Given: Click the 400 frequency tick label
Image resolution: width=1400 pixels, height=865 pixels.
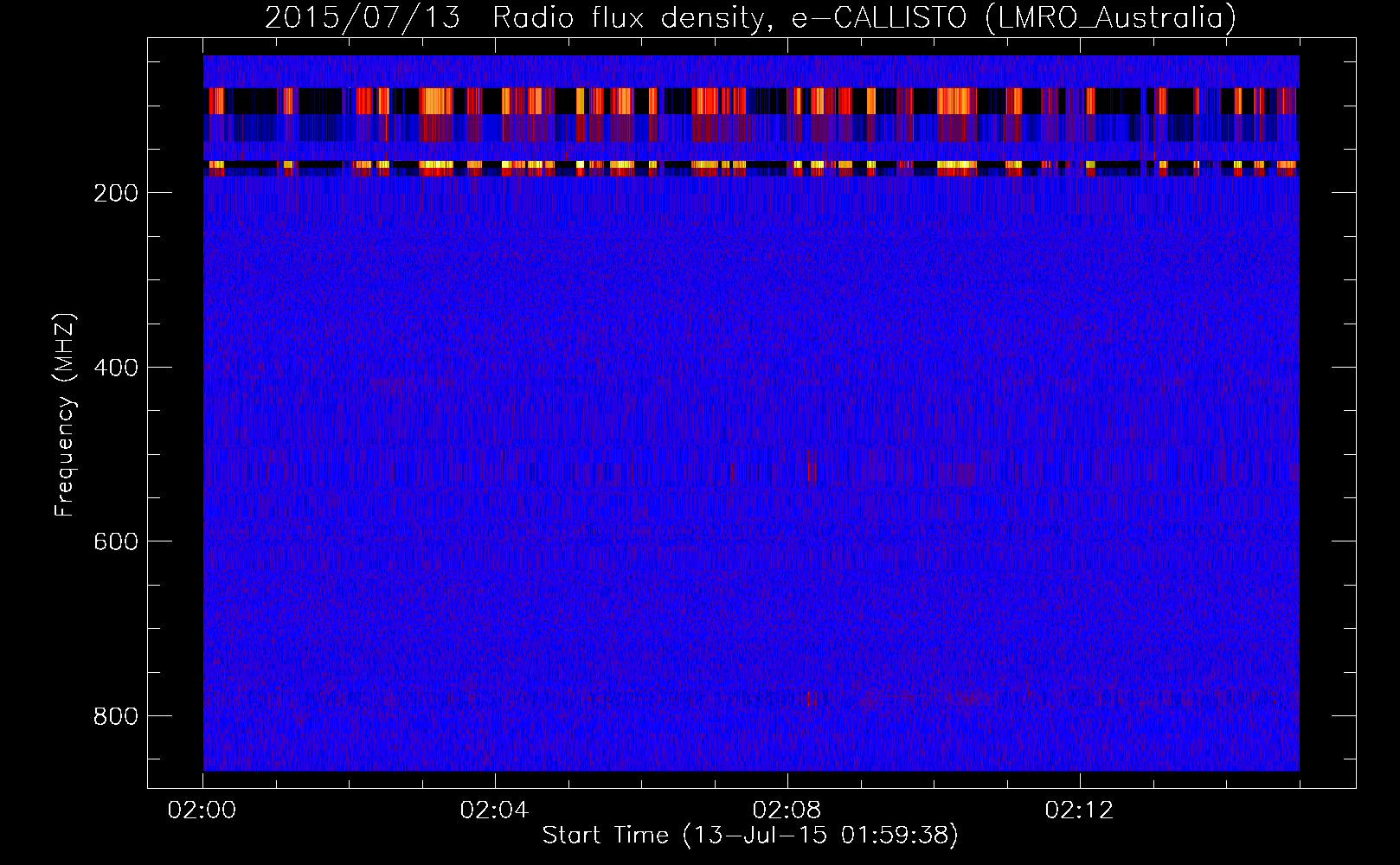Looking at the screenshot, I should coord(115,368).
